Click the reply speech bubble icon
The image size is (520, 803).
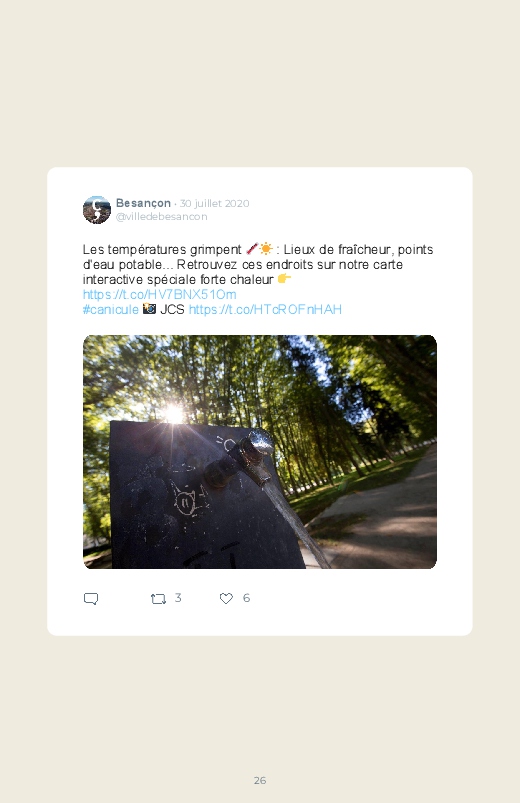tap(91, 599)
